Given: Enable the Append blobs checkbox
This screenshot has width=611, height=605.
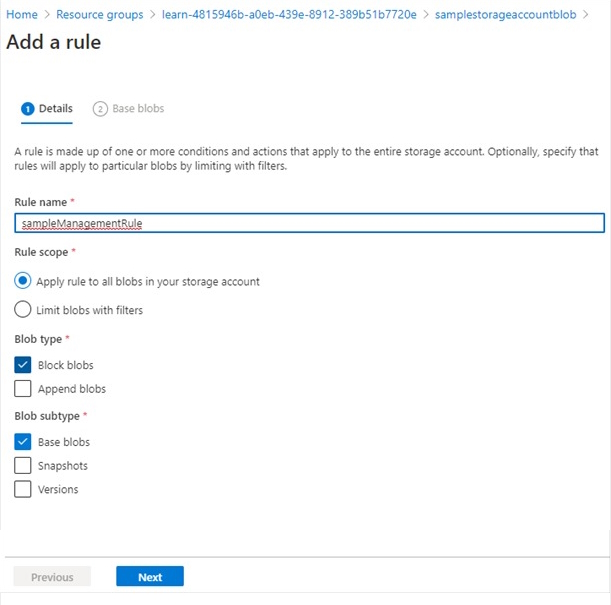Looking at the screenshot, I should tap(23, 389).
